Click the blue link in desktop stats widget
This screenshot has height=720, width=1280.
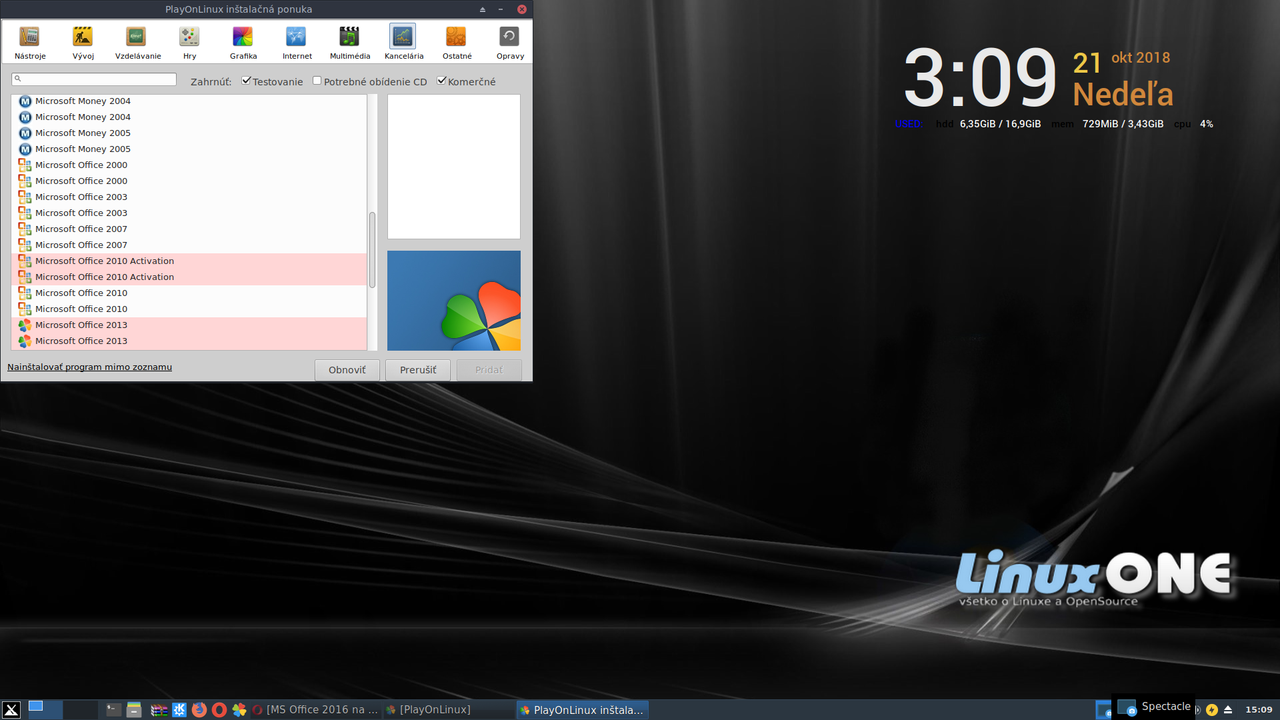[x=908, y=124]
